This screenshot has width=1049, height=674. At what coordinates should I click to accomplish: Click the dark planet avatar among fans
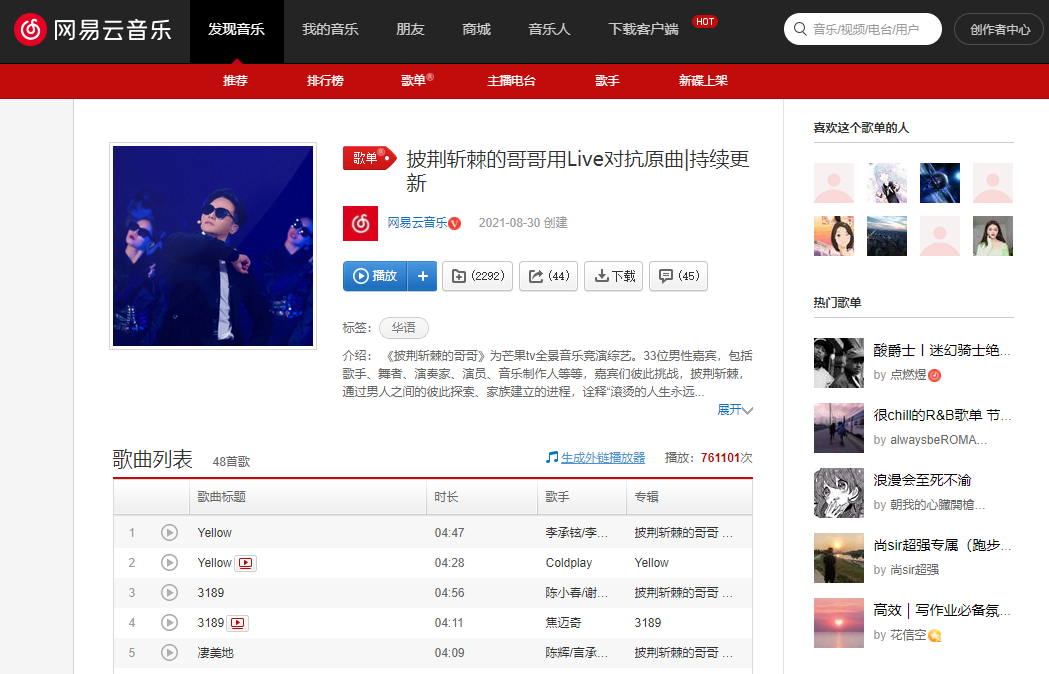[940, 183]
